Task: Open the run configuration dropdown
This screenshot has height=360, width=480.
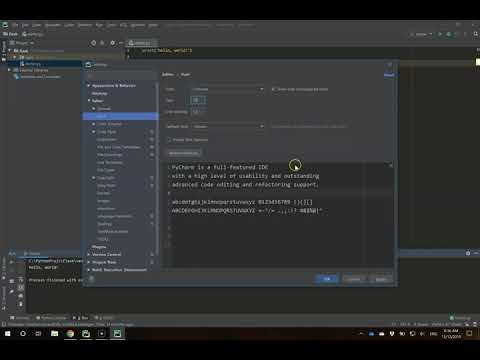Action: tap(422, 34)
